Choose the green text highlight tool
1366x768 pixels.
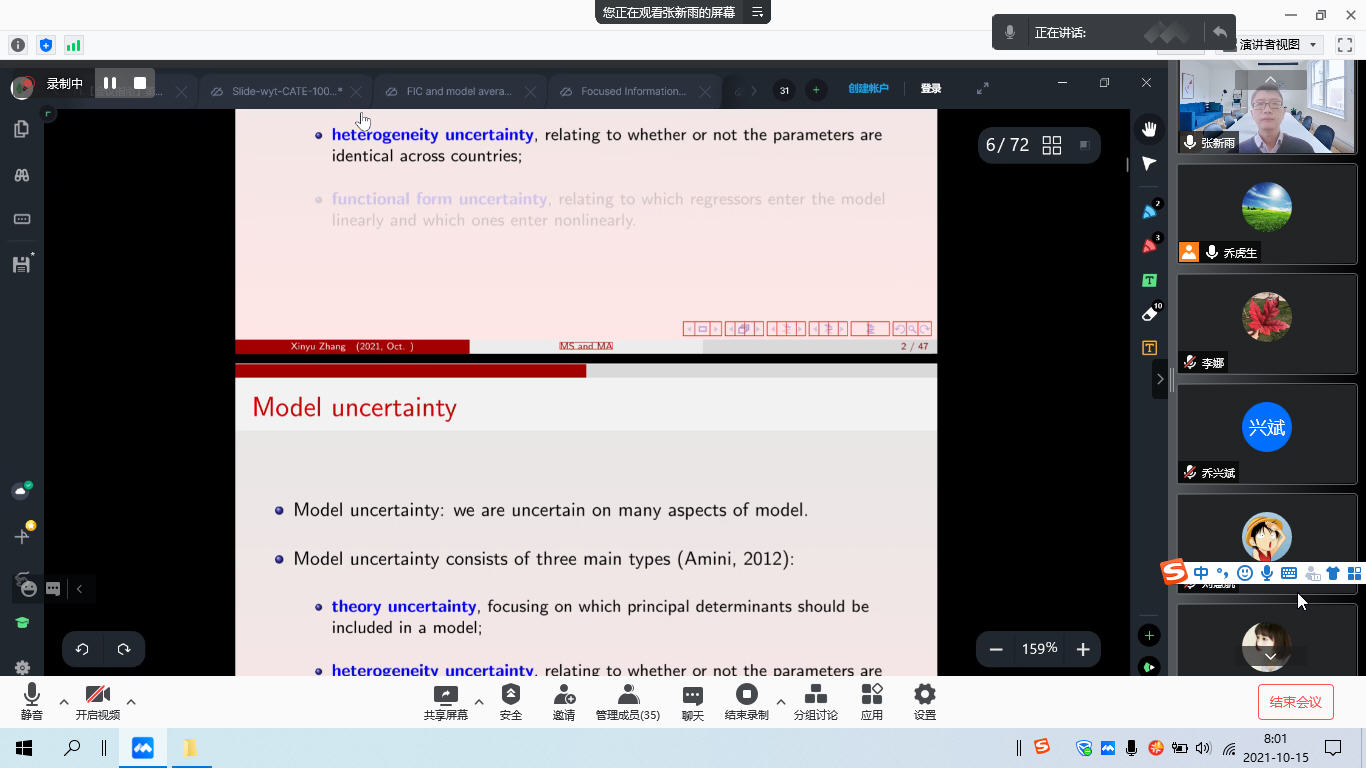[1149, 280]
